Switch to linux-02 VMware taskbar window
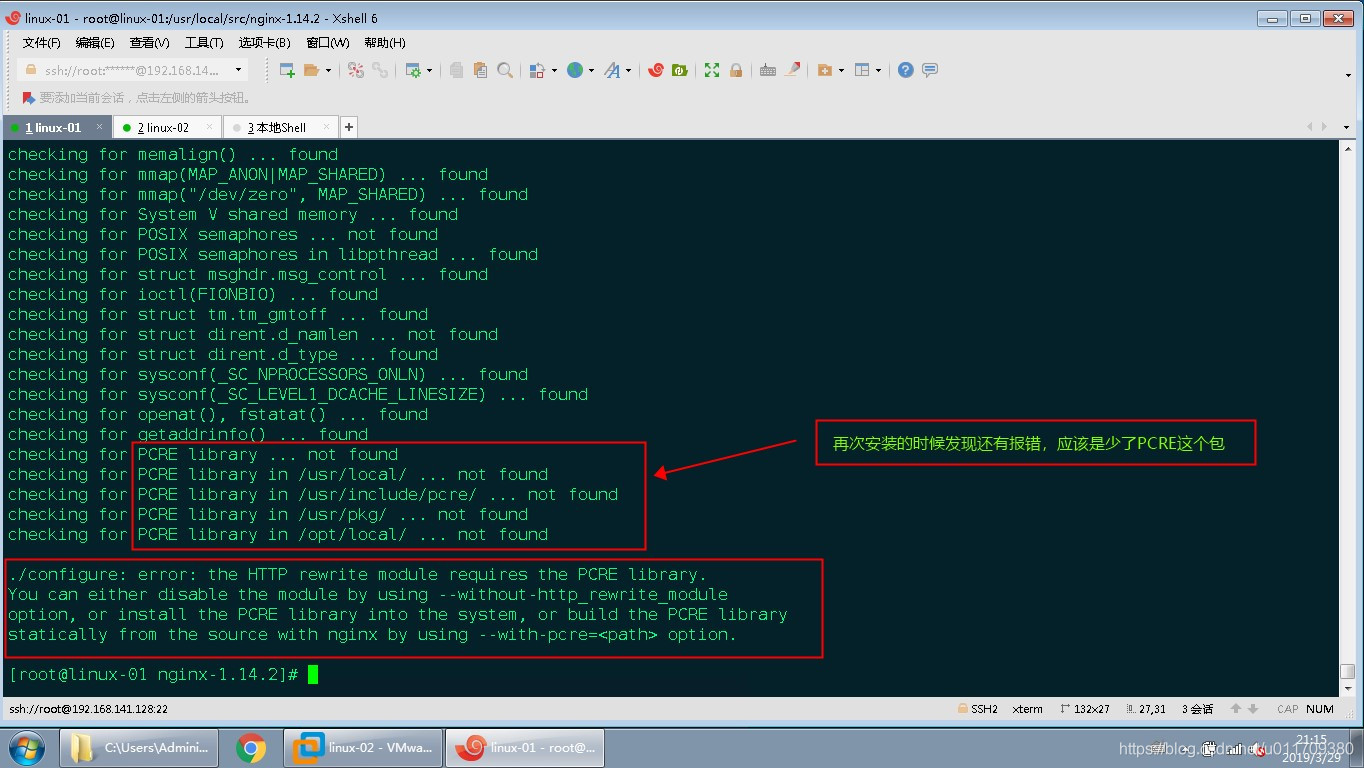1364x768 pixels. click(363, 748)
